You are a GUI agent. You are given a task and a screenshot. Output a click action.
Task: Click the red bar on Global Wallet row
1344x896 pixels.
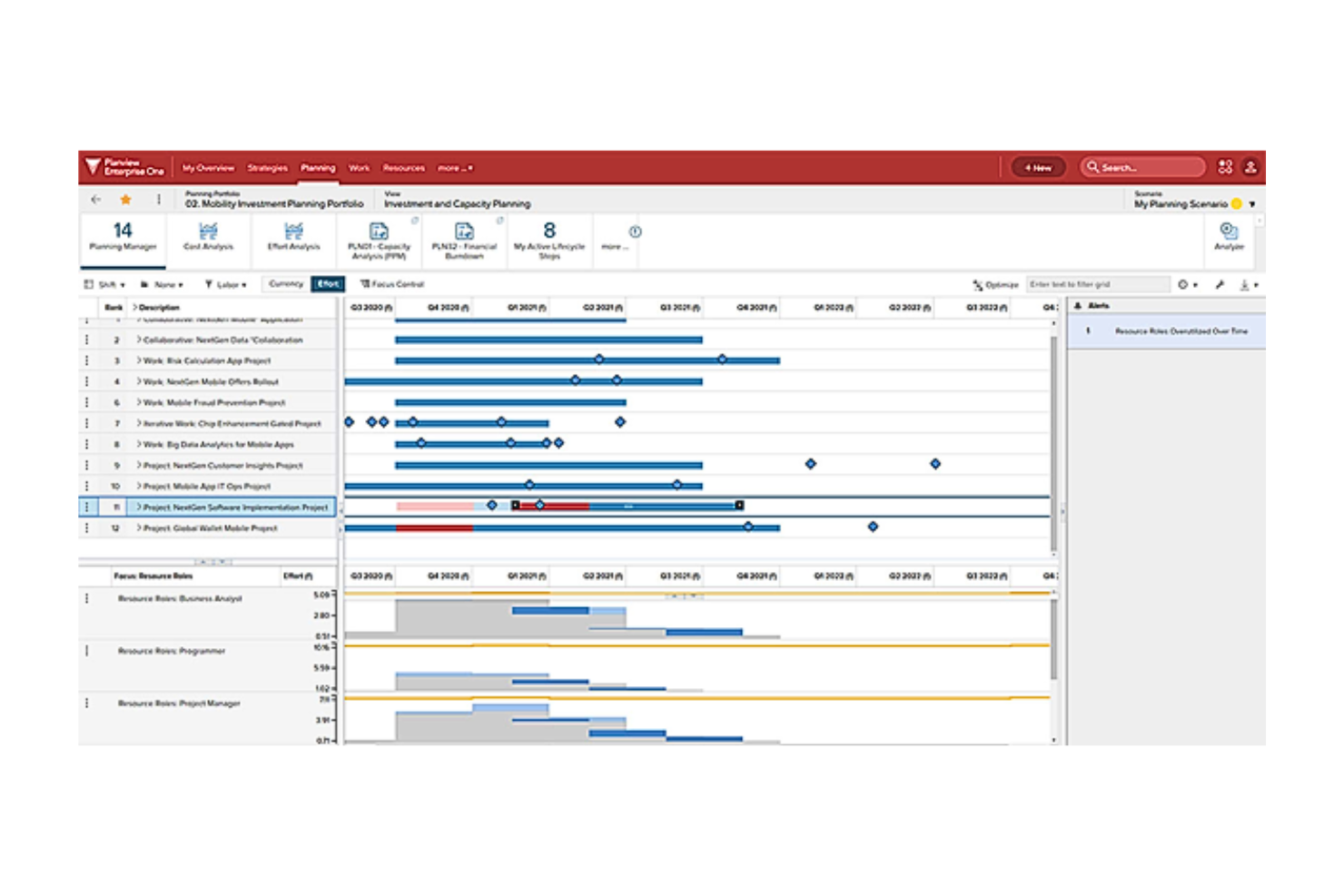(434, 527)
